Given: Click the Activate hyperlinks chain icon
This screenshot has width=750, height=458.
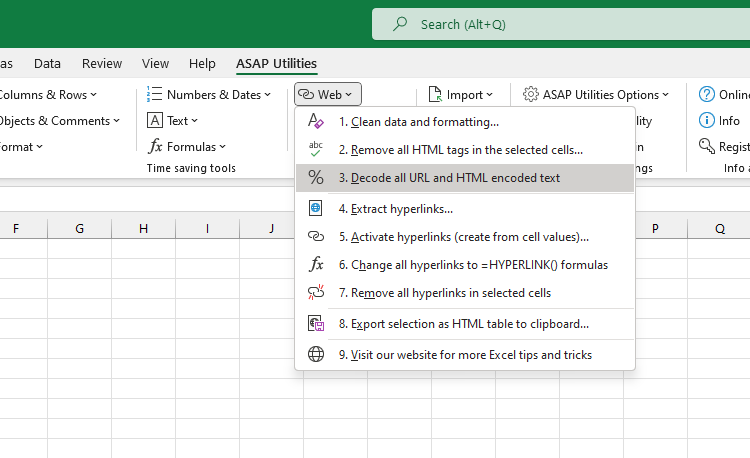Looking at the screenshot, I should (316, 237).
